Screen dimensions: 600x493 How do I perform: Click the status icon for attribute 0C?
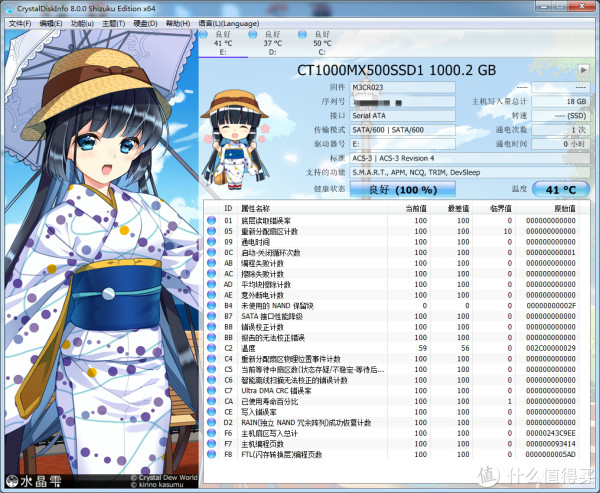[x=211, y=252]
